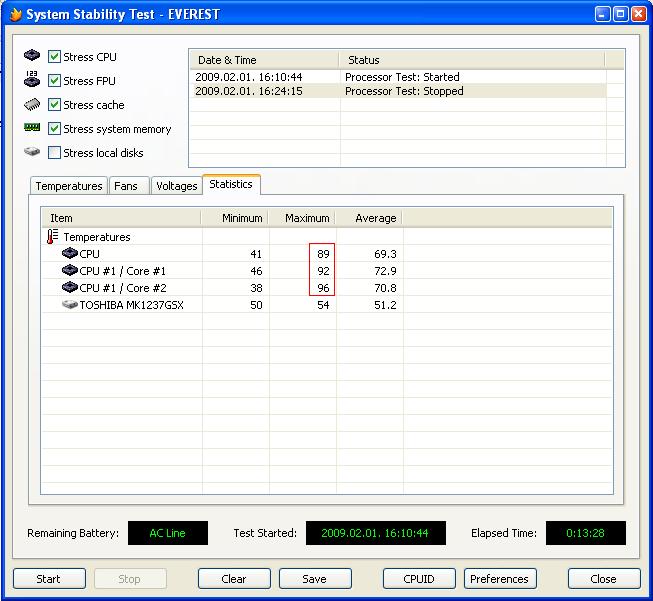The height and width of the screenshot is (601, 653).
Task: Click the 123 chip icon beside Stress FPU
Action: 32,79
